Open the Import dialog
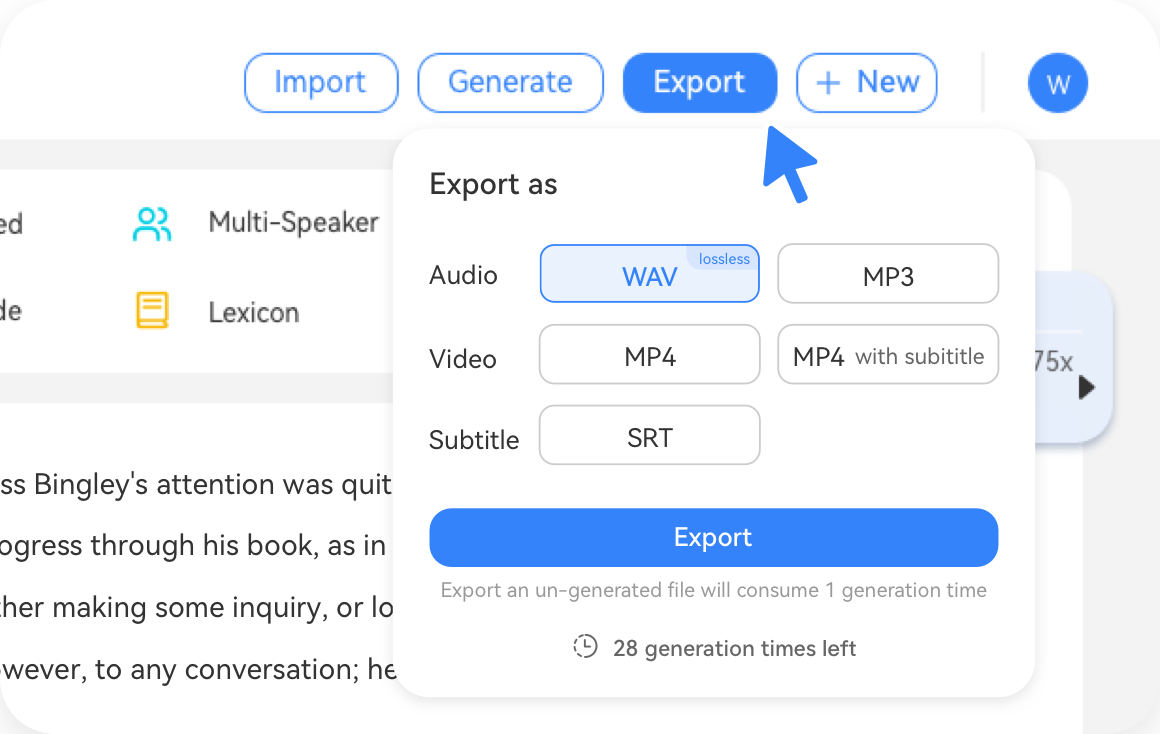Viewport: 1160px width, 734px height. click(321, 83)
